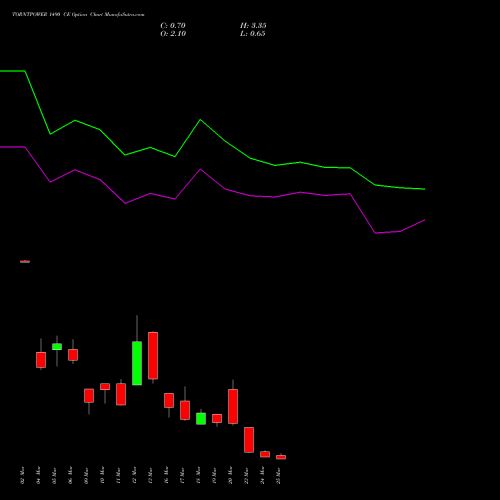Select the red candlestick for 04 Mar
500x500 pixels.
pyautogui.click(x=41, y=360)
